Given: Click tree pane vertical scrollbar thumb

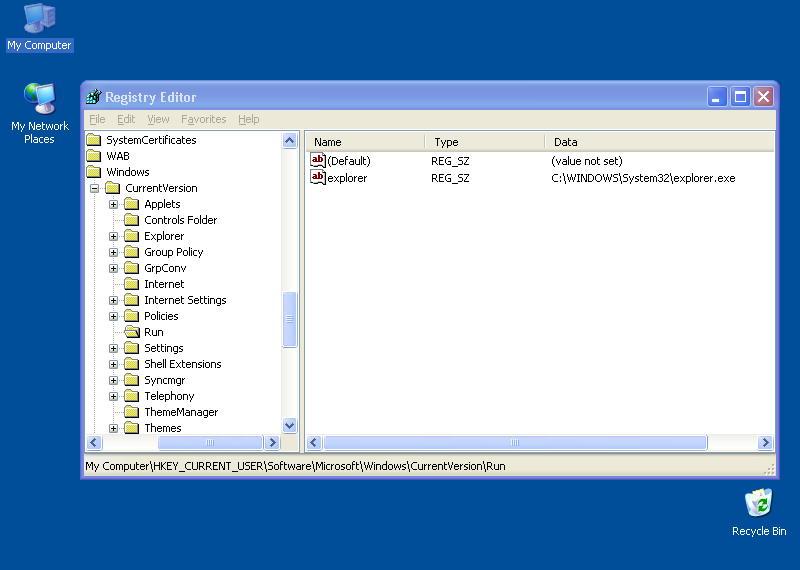Looking at the screenshot, I should pos(289,319).
